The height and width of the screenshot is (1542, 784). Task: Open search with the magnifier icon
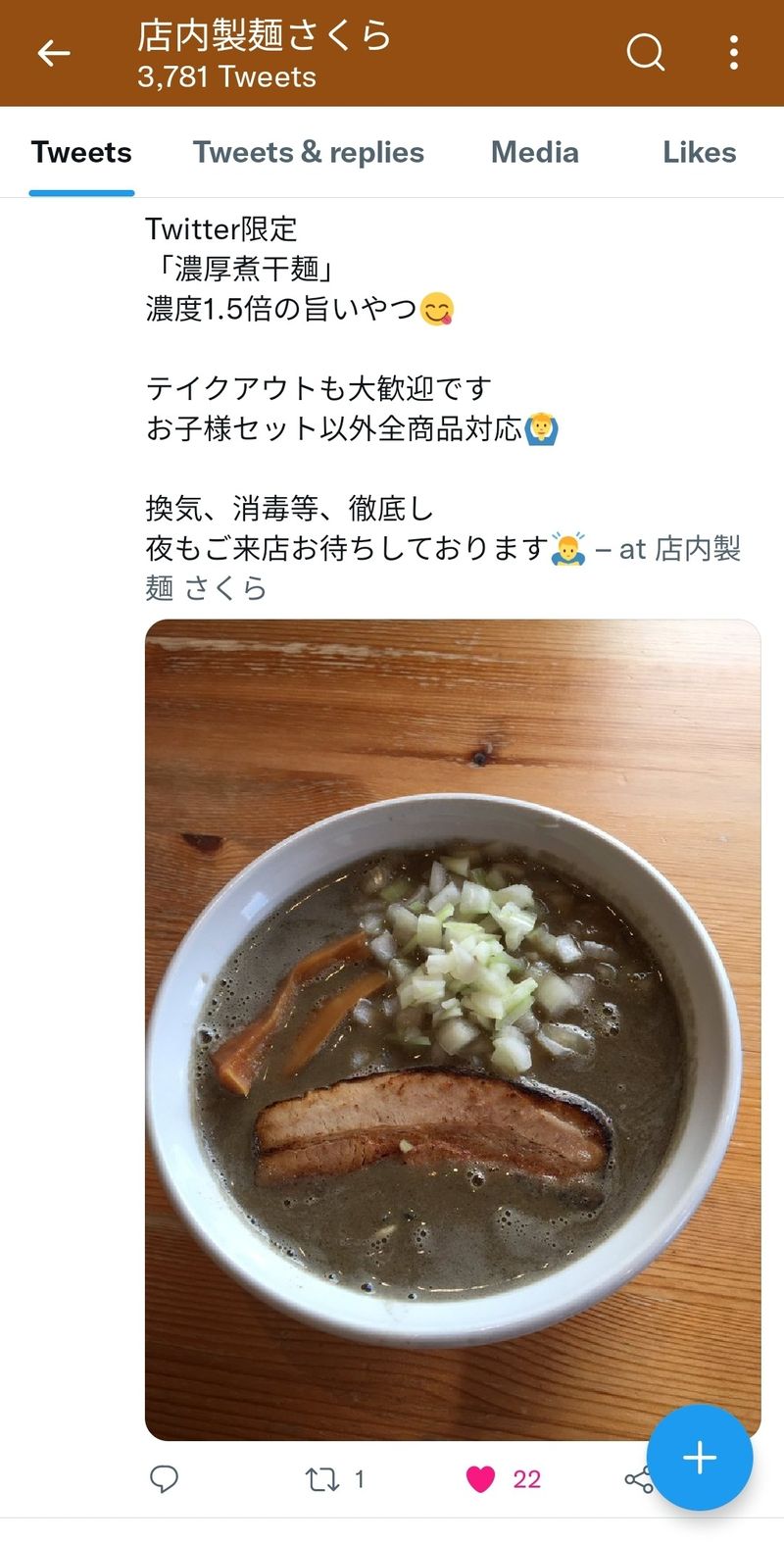pyautogui.click(x=645, y=53)
